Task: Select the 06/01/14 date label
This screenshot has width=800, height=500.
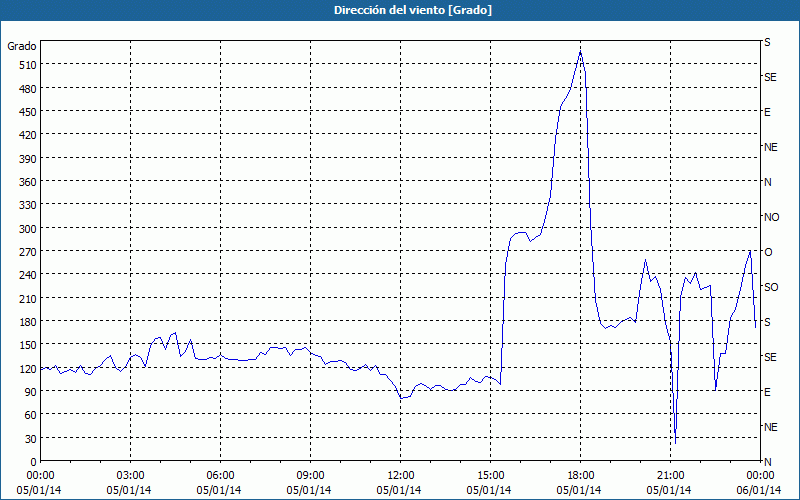Action: click(x=759, y=490)
